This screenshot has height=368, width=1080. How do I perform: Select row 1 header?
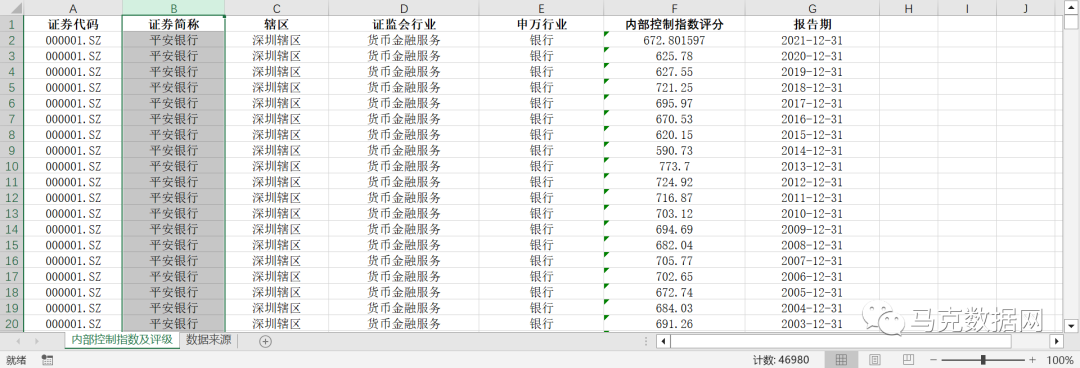[12, 24]
